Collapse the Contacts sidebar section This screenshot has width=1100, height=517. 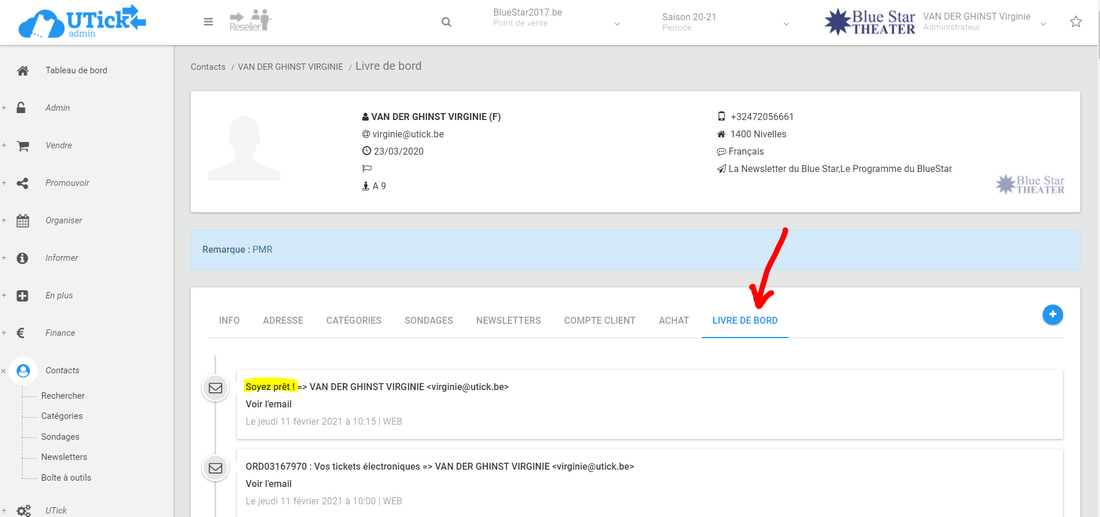(4, 371)
